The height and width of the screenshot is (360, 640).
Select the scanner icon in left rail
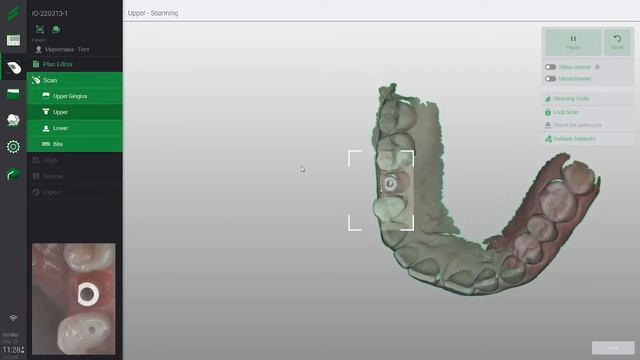(13, 67)
